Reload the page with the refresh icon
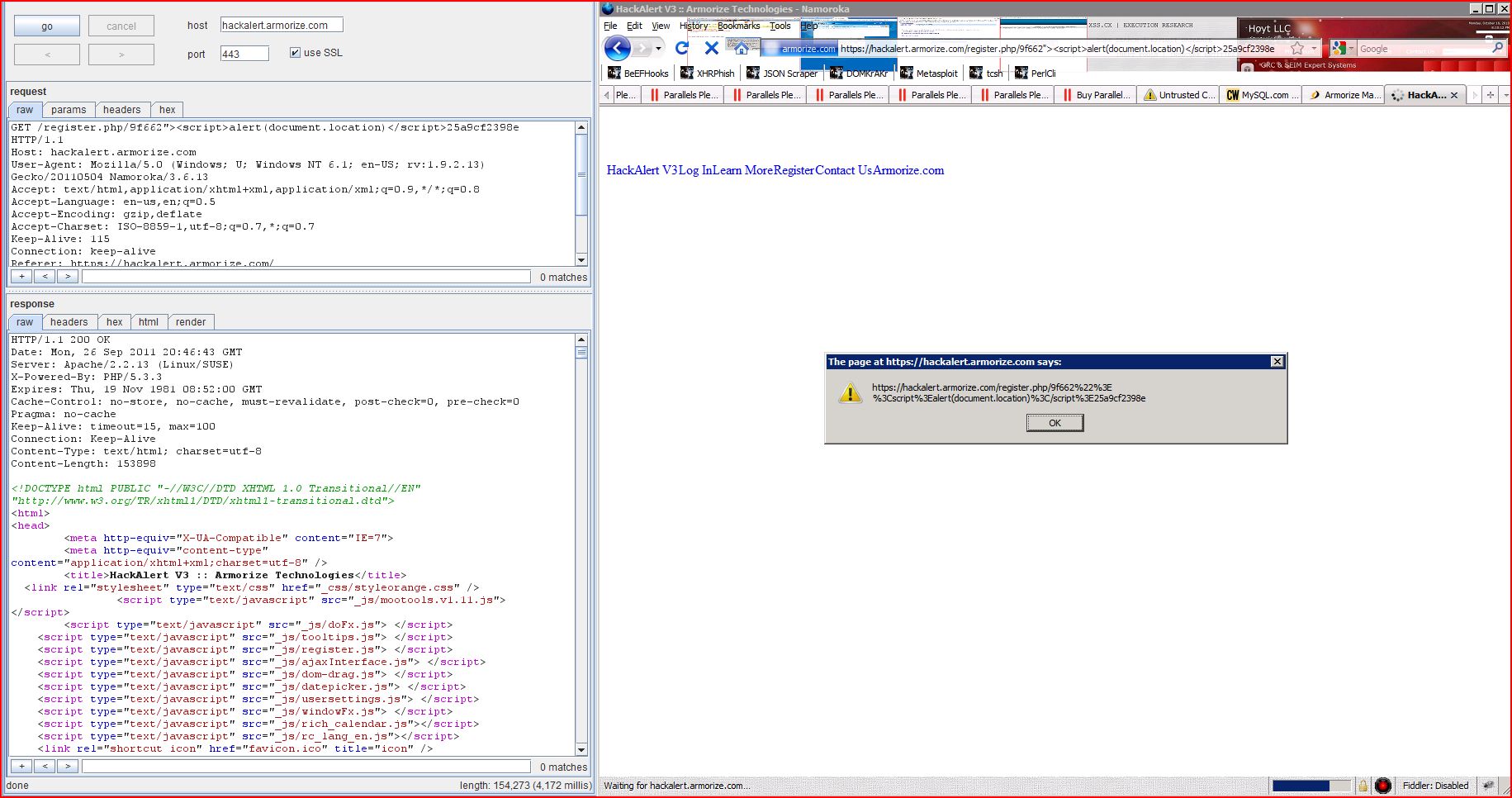This screenshot has width=1512, height=798. tap(682, 48)
